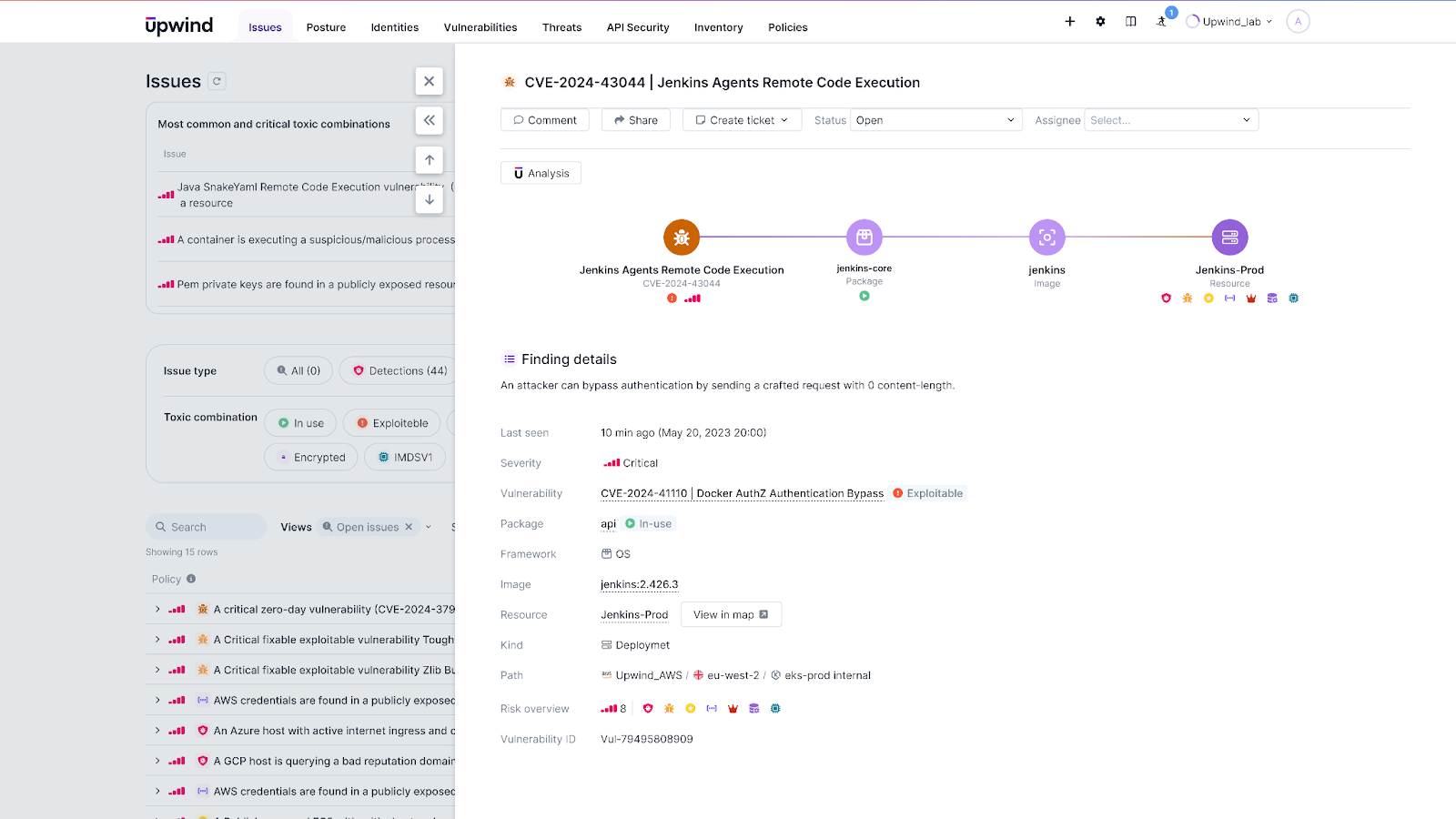The width and height of the screenshot is (1456, 819).
Task: Click the crown icon in the Risk overview row
Action: point(733,708)
